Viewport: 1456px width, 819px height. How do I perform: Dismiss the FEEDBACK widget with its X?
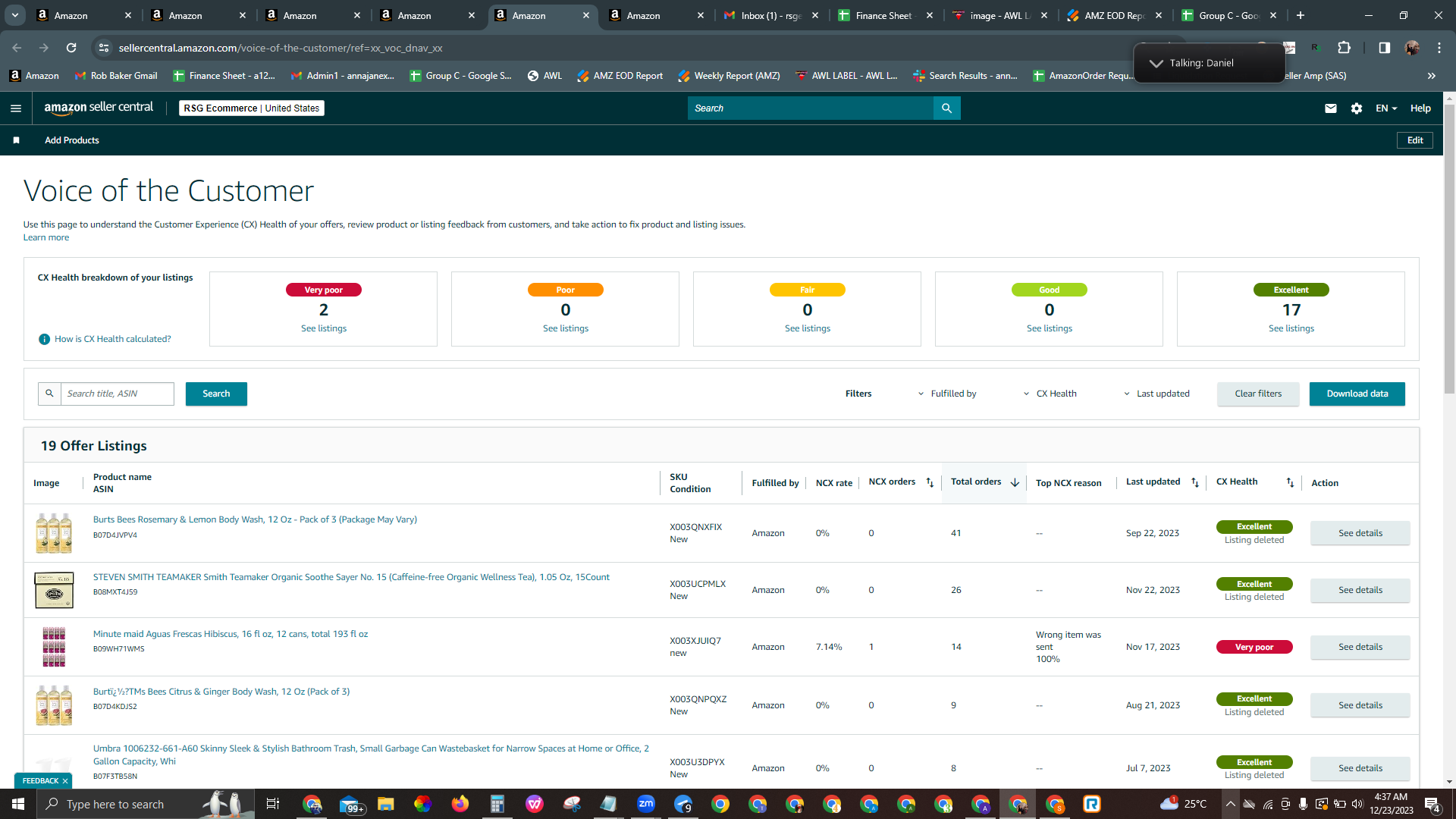tap(65, 781)
